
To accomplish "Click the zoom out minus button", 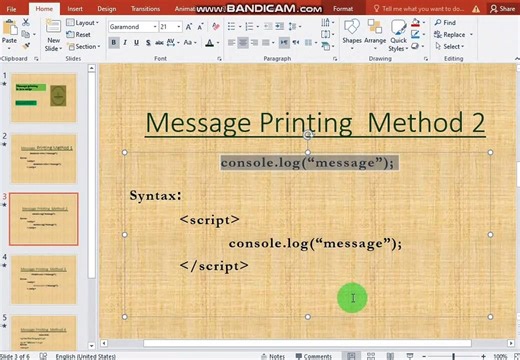I will (x=424, y=356).
